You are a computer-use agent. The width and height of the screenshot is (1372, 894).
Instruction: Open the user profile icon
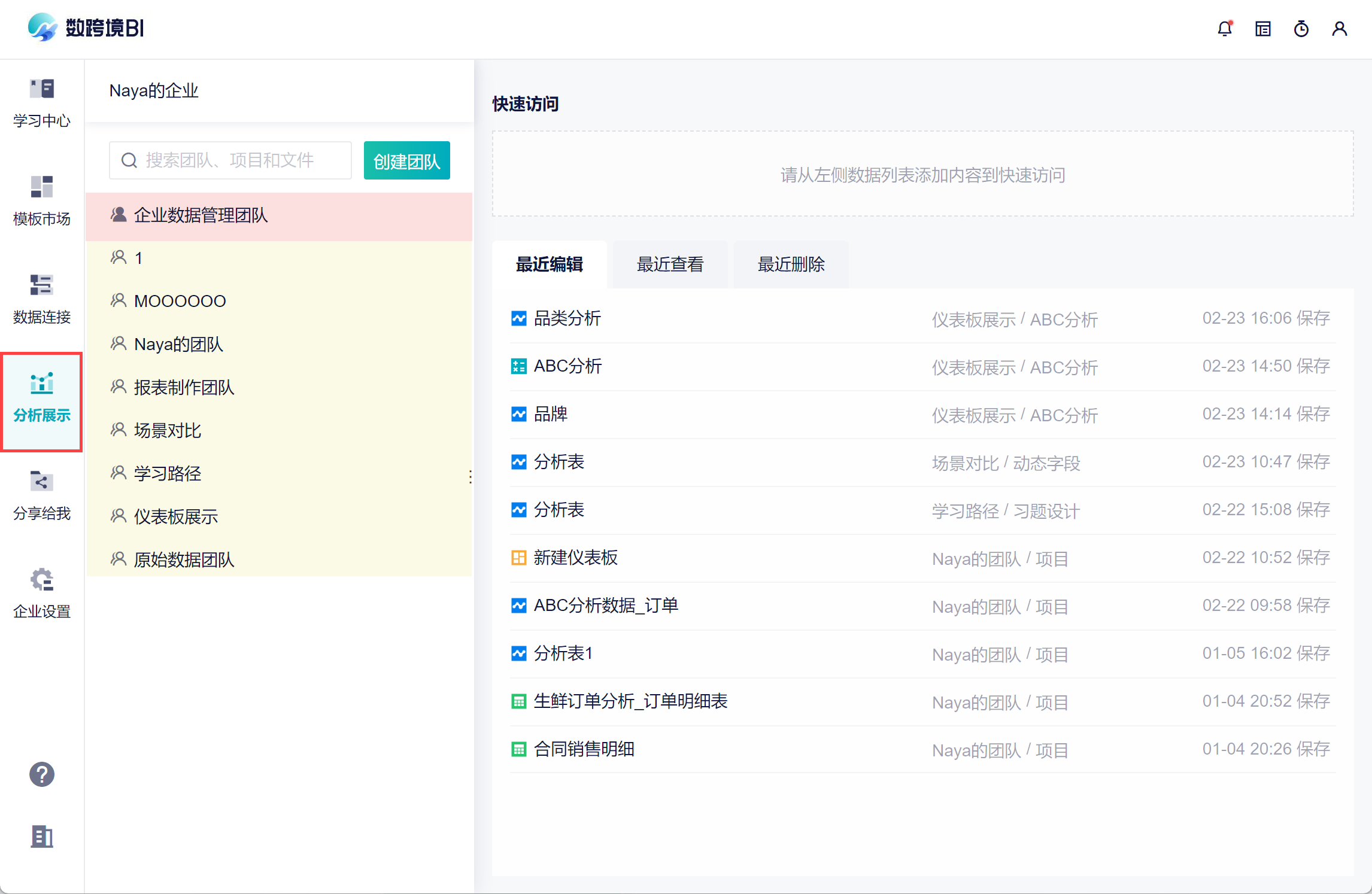point(1340,28)
